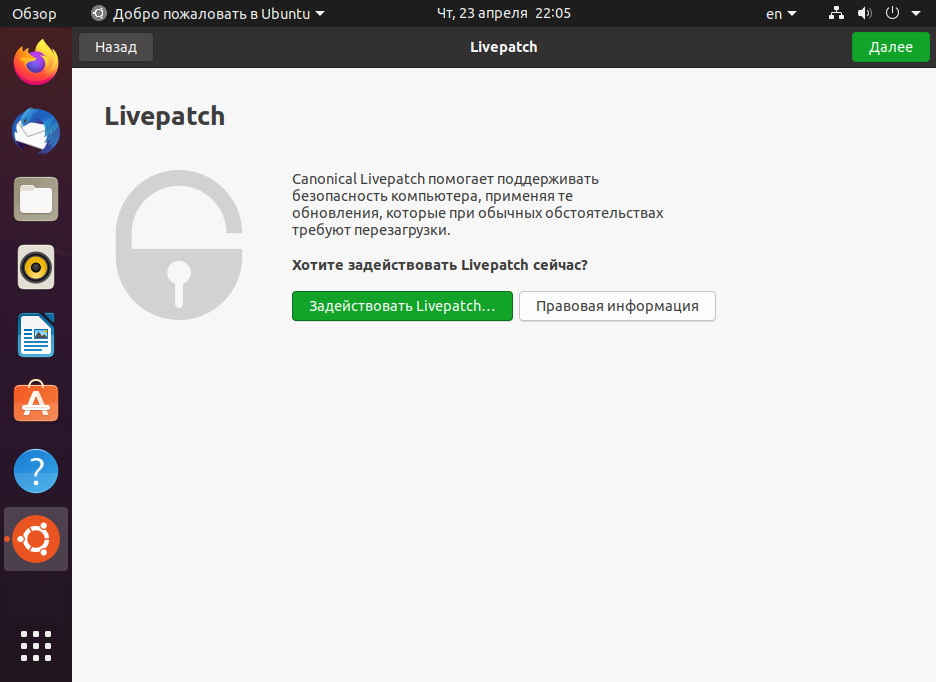936x682 pixels.
Task: Expand the system menu arrow
Action: click(916, 13)
